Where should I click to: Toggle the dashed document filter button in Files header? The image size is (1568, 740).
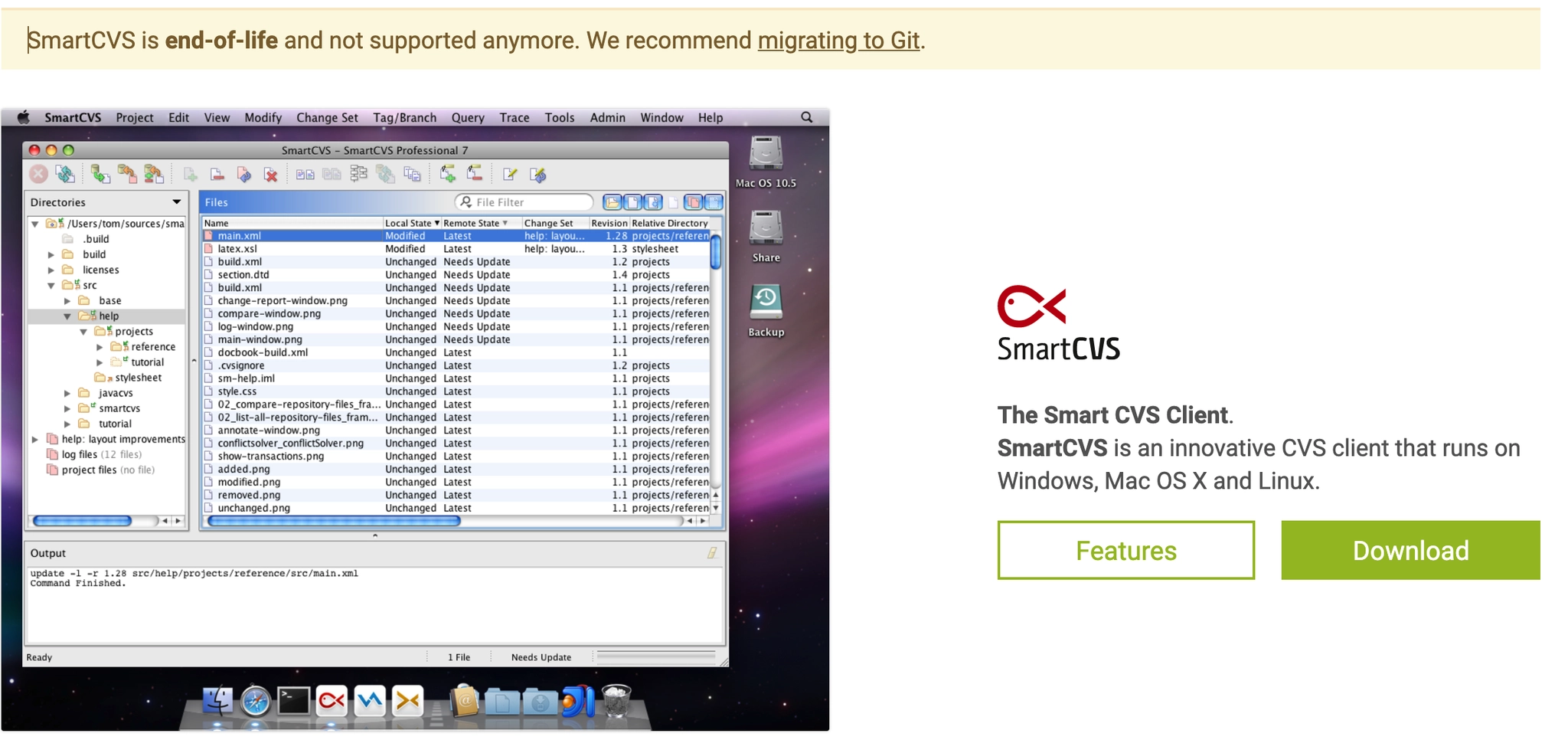[714, 202]
